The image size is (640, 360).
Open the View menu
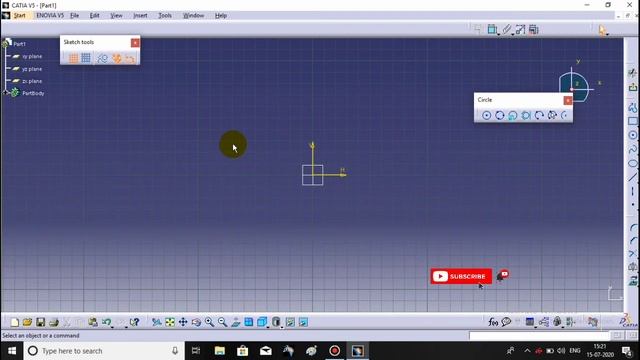116,16
